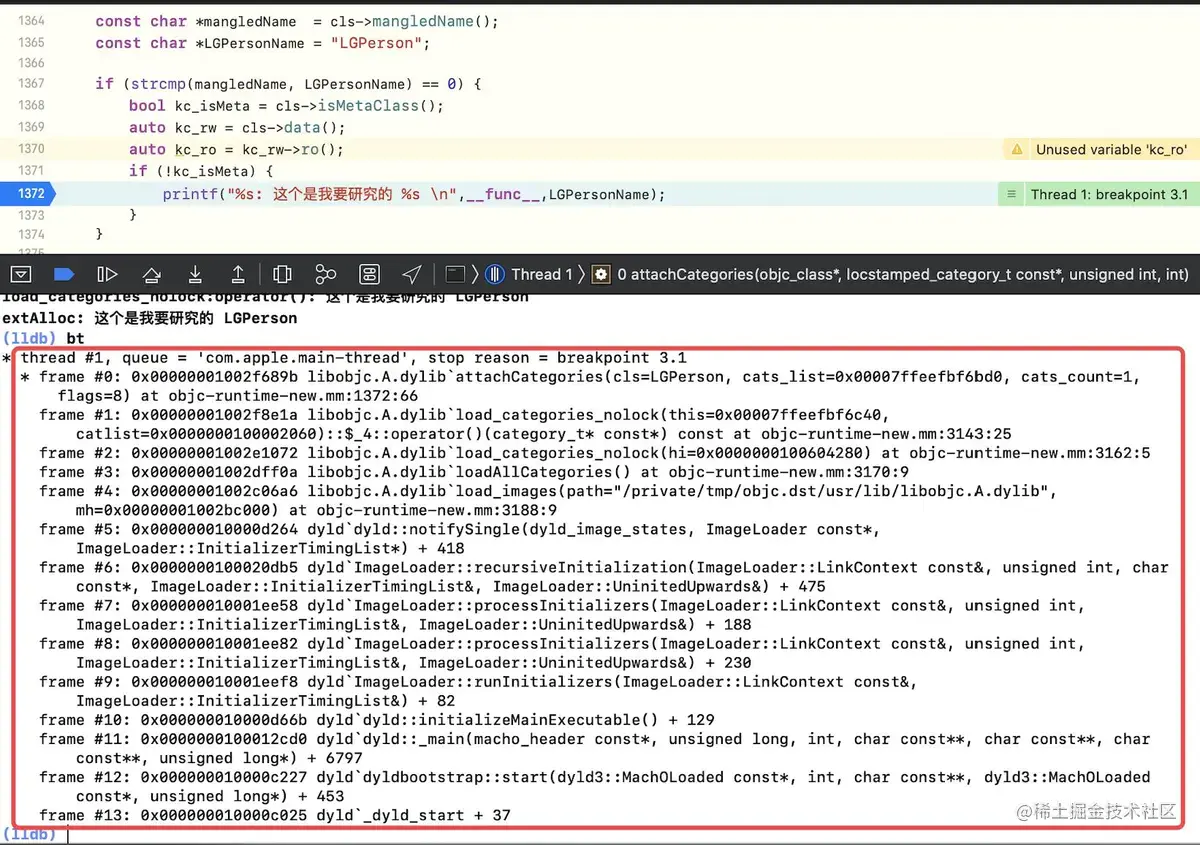Click the breakpoint marker on line 1372
This screenshot has height=845, width=1200.
pyautogui.click(x=28, y=194)
